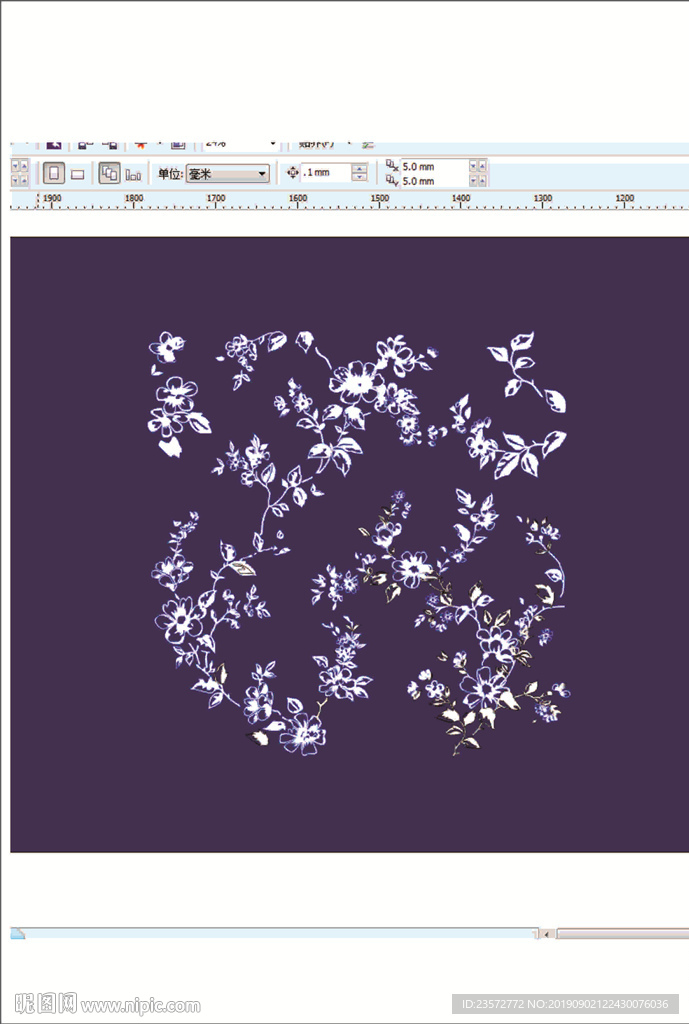Apply page layout to all pages
The height and width of the screenshot is (1024, 689).
coord(109,173)
